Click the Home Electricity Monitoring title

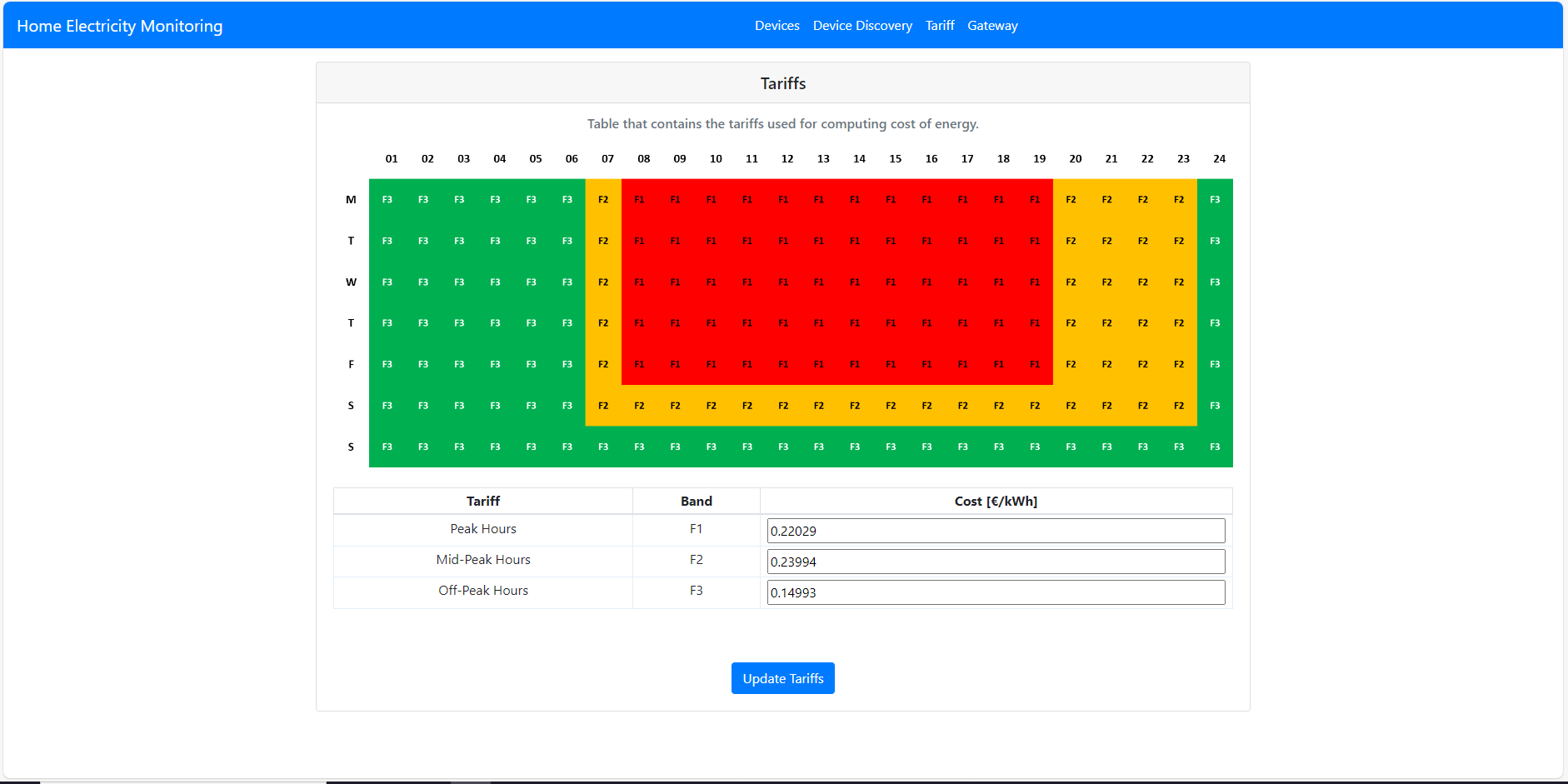pyautogui.click(x=120, y=25)
